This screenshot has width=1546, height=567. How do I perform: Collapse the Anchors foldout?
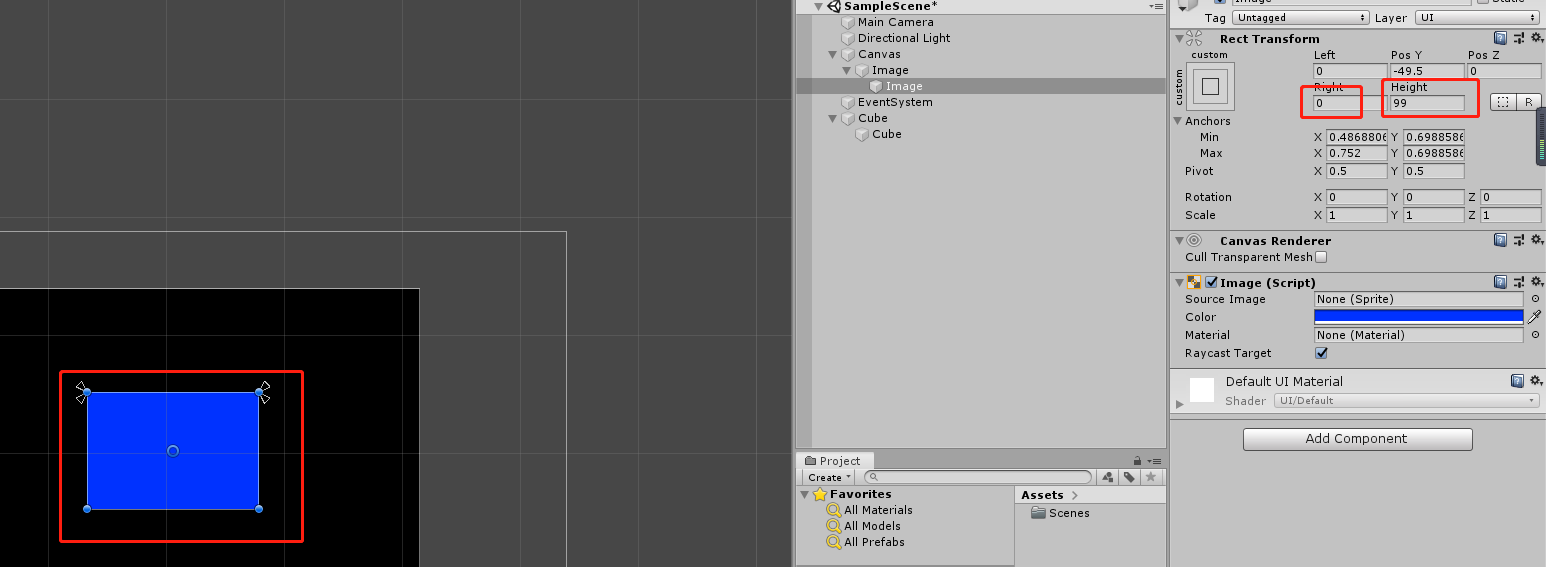(1178, 121)
